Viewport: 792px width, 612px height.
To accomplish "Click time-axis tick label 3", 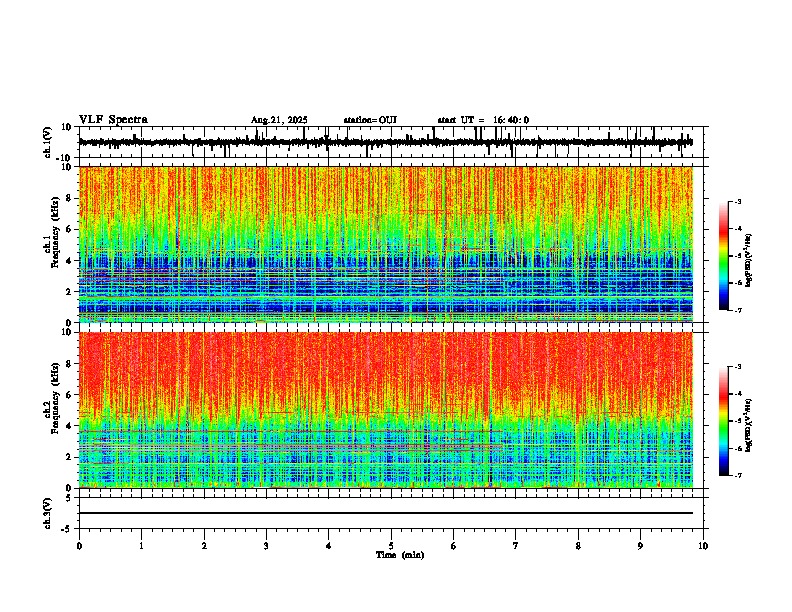I will click(x=266, y=546).
